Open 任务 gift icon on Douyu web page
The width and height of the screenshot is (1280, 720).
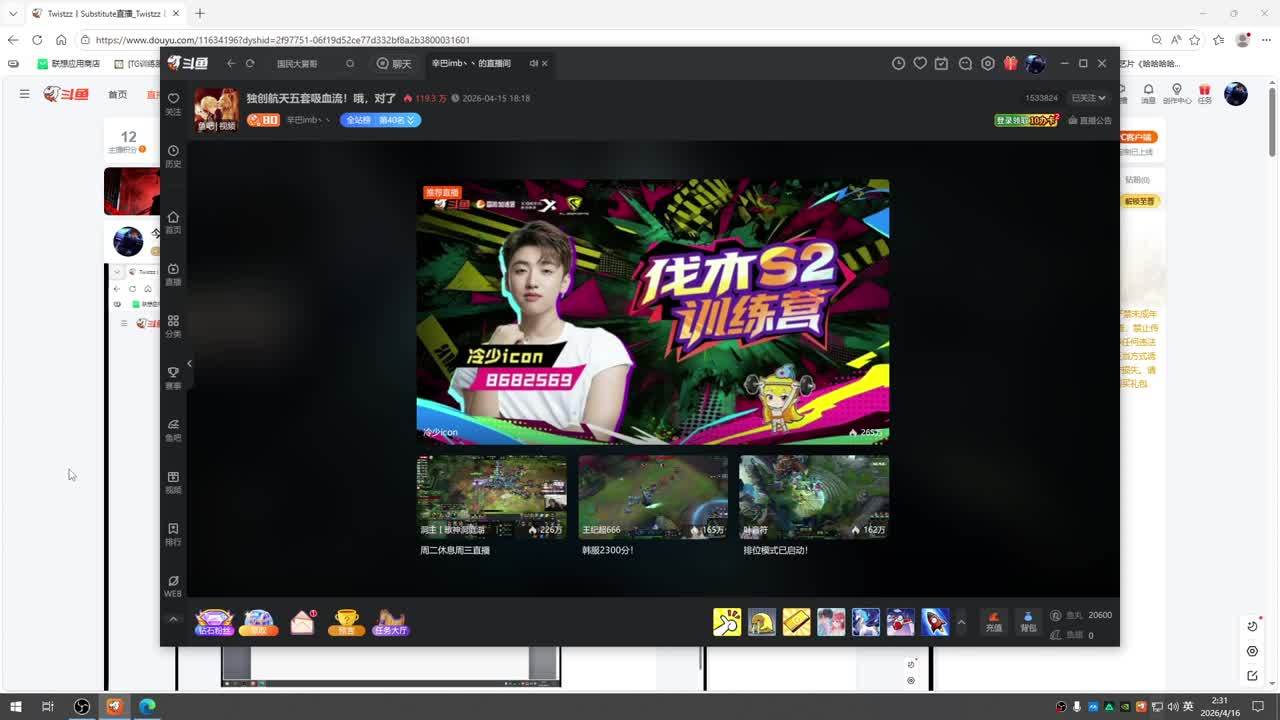[1204, 93]
